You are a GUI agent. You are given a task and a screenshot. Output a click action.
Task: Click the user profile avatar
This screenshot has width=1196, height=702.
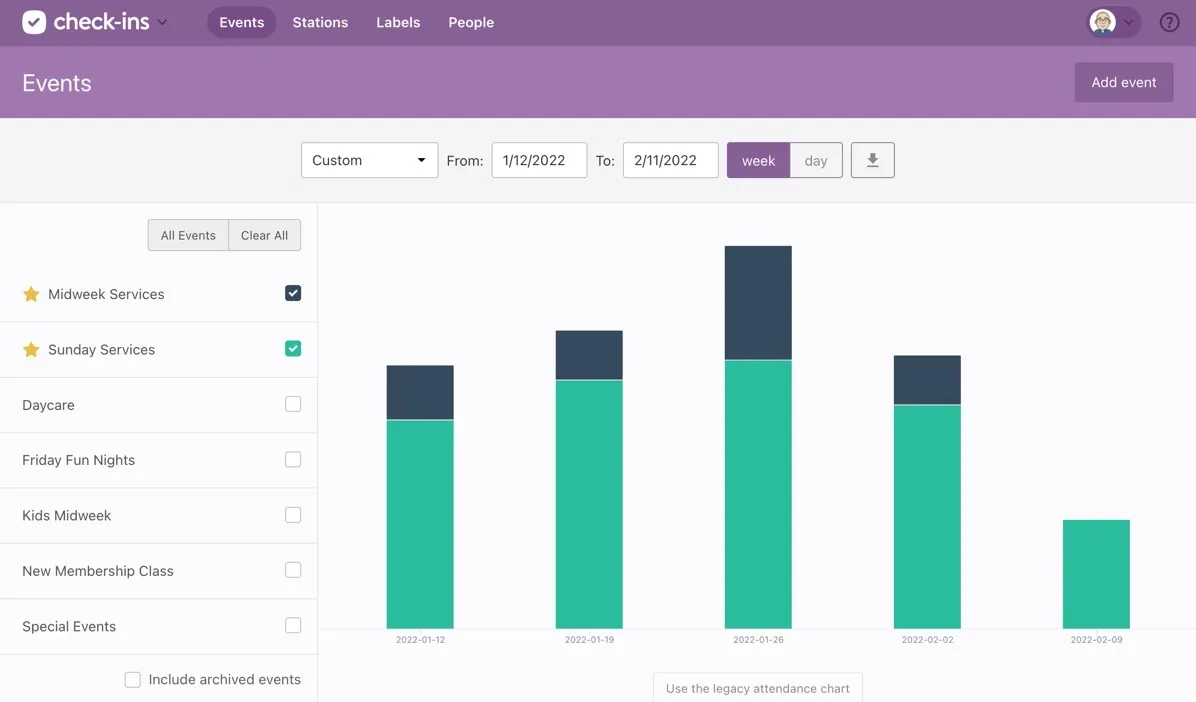coord(1102,22)
